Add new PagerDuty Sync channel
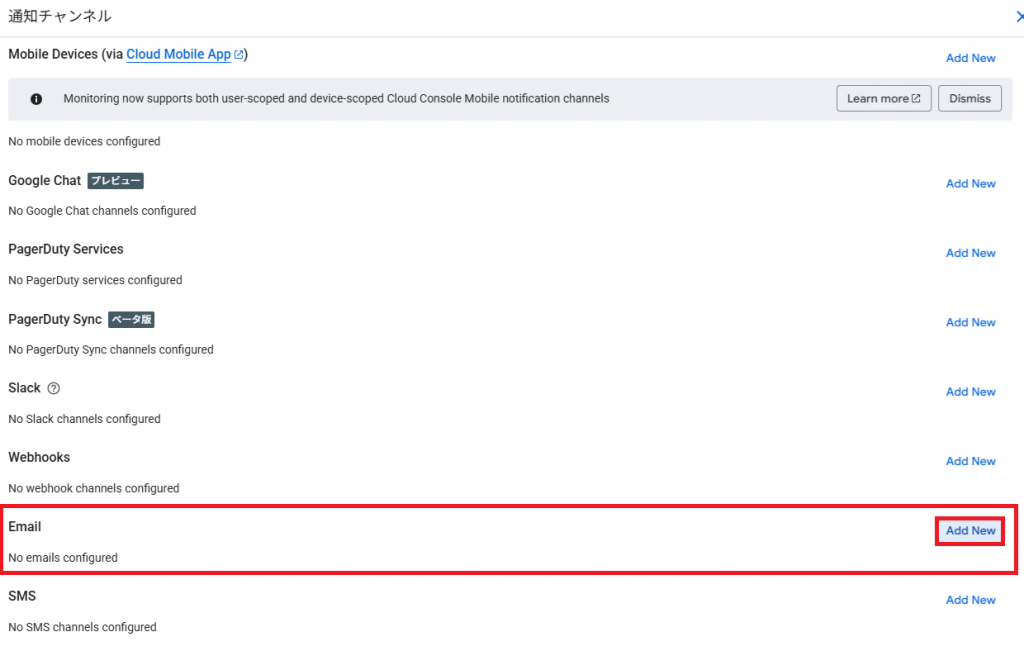1024x651 pixels. 970,323
